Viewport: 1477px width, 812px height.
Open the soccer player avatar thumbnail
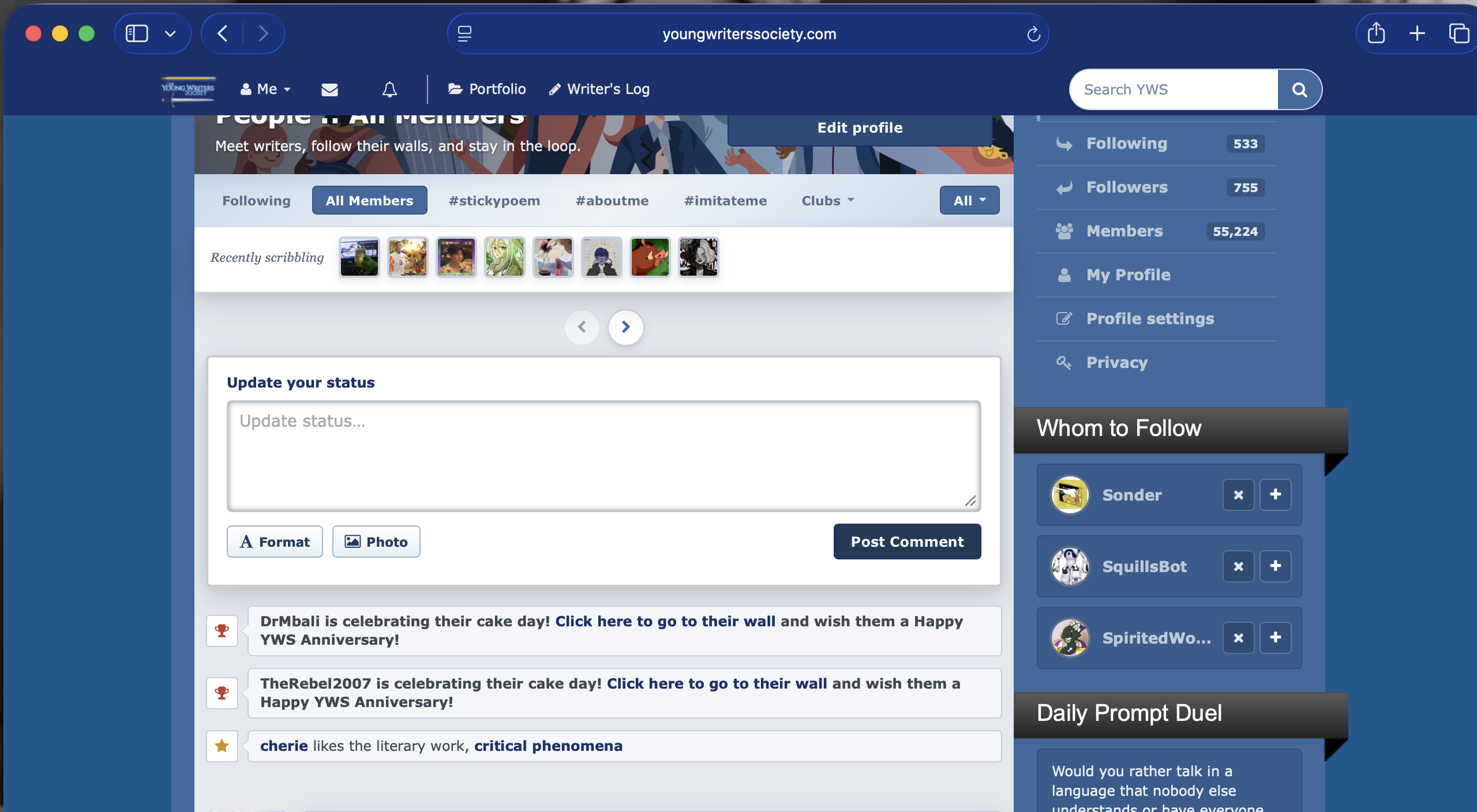click(x=407, y=257)
